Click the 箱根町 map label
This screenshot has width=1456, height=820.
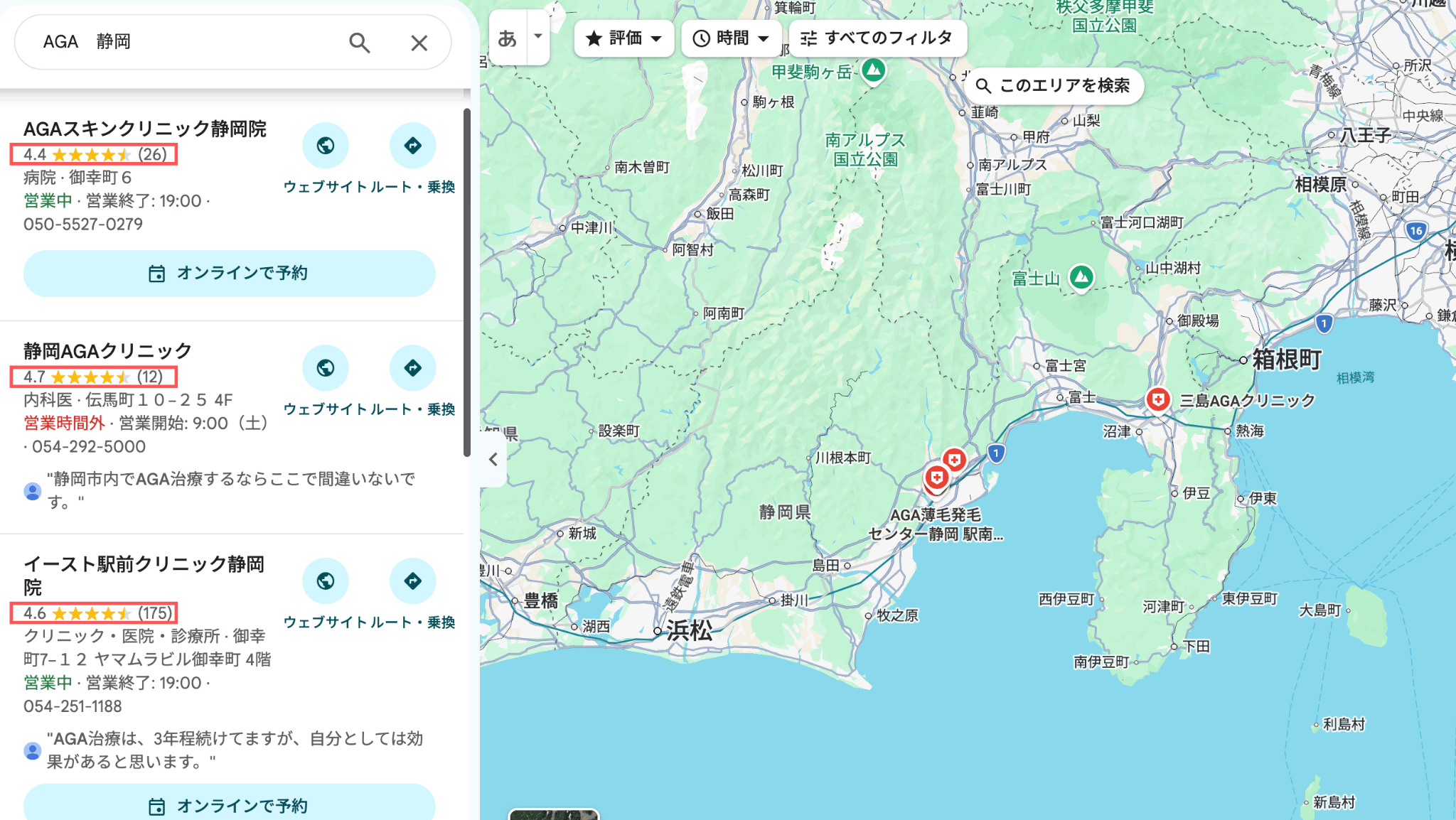click(x=1287, y=360)
